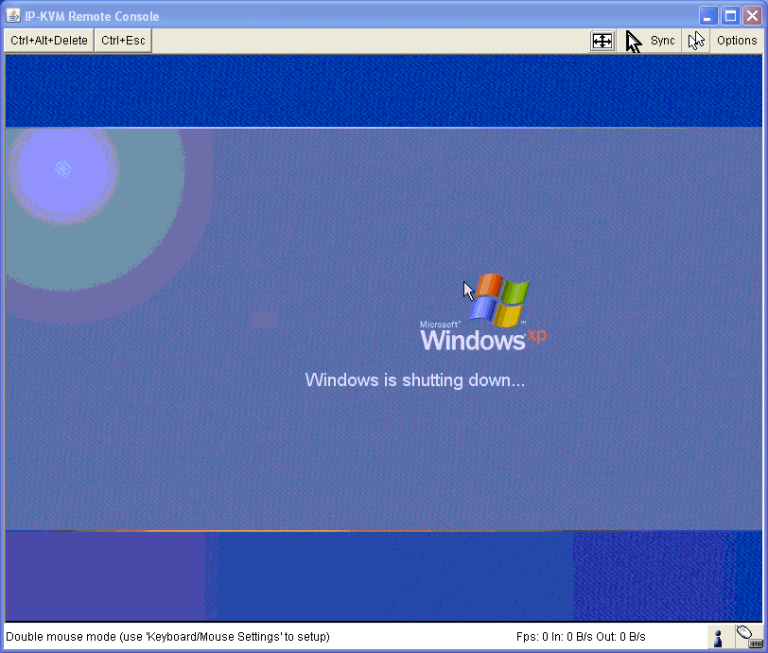Click the Windows XP flag logo in the remote screen
This screenshot has width=768, height=653.
click(500, 300)
